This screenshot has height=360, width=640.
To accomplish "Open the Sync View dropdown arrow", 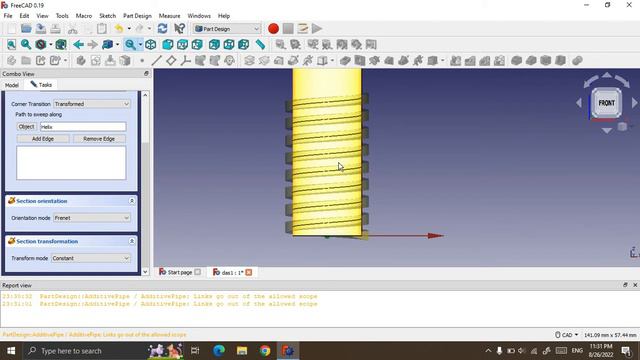I will coord(117,44).
